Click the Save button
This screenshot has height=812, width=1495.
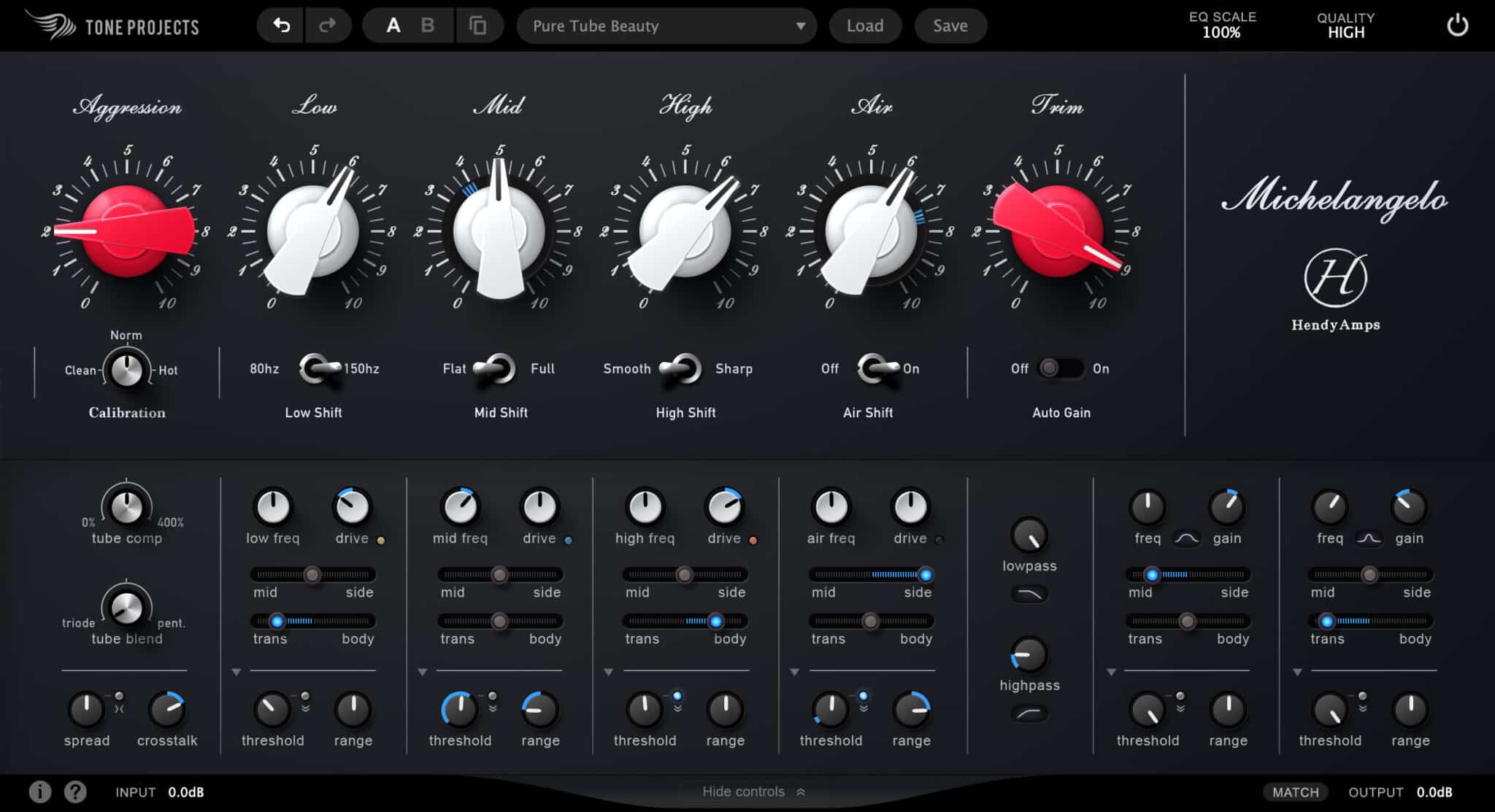pyautogui.click(x=950, y=25)
